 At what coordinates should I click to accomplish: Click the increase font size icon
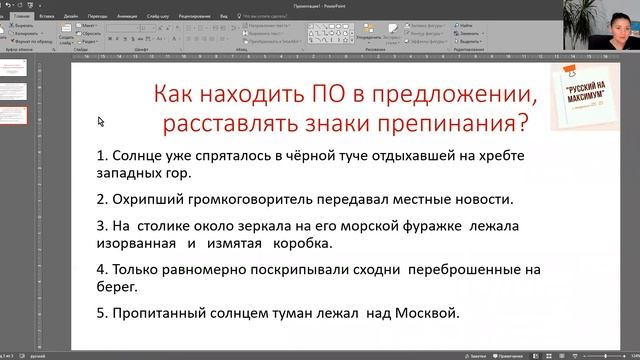[x=160, y=28]
